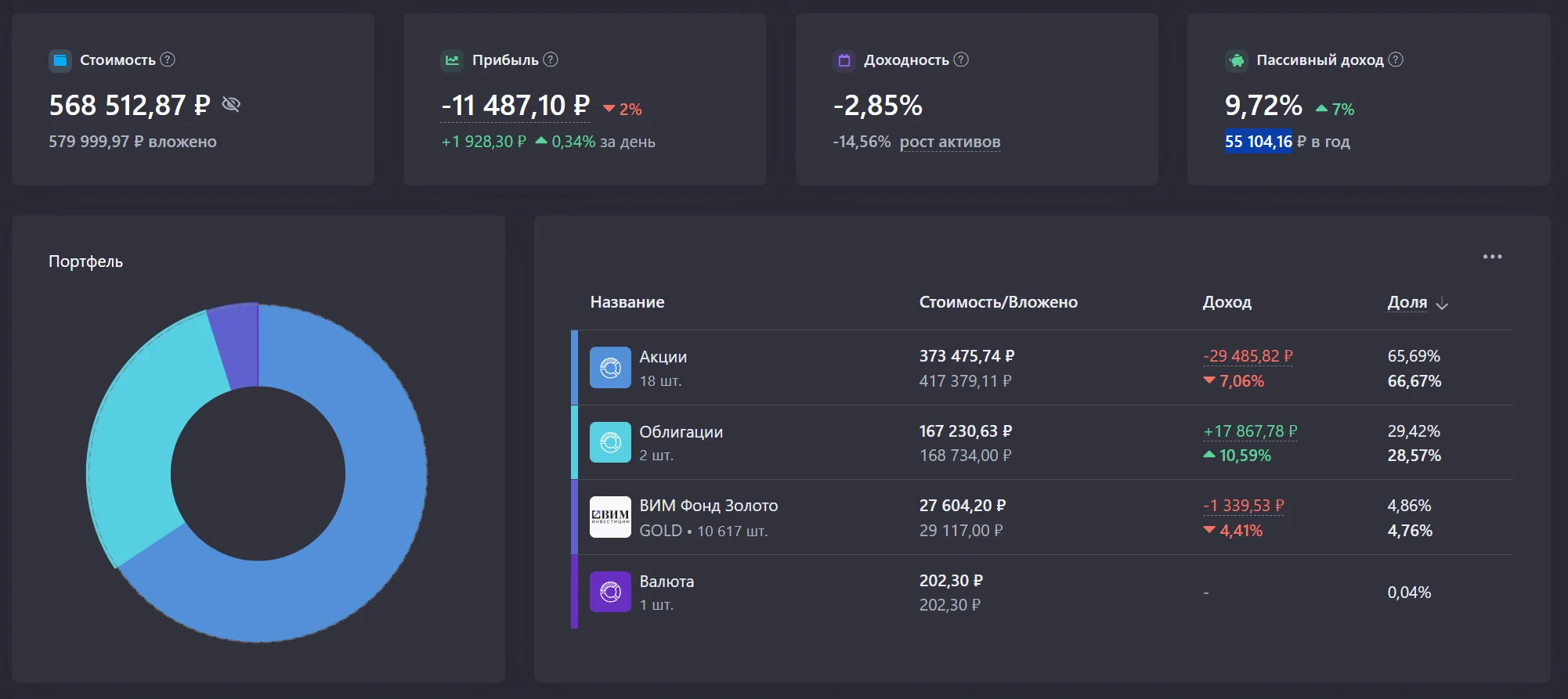Click Облигации income +17 867,78 ₽

pyautogui.click(x=1251, y=431)
